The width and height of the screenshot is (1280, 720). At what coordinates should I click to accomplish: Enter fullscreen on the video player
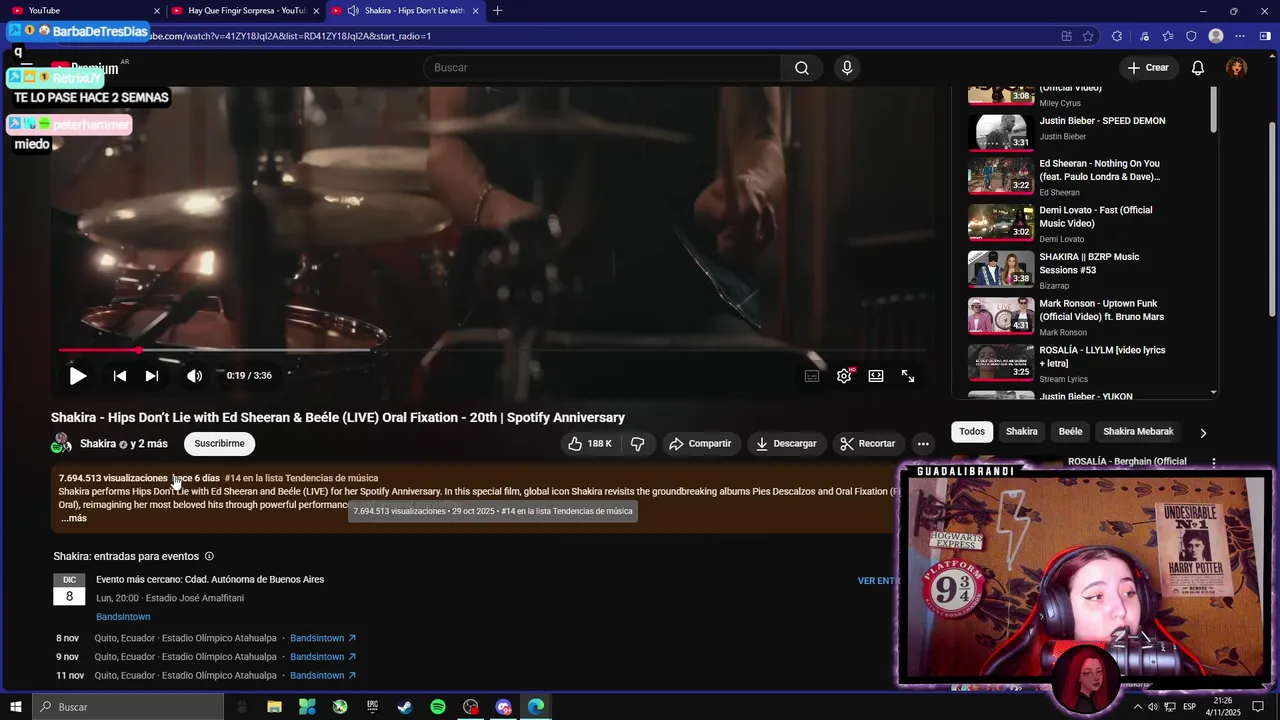click(x=908, y=376)
